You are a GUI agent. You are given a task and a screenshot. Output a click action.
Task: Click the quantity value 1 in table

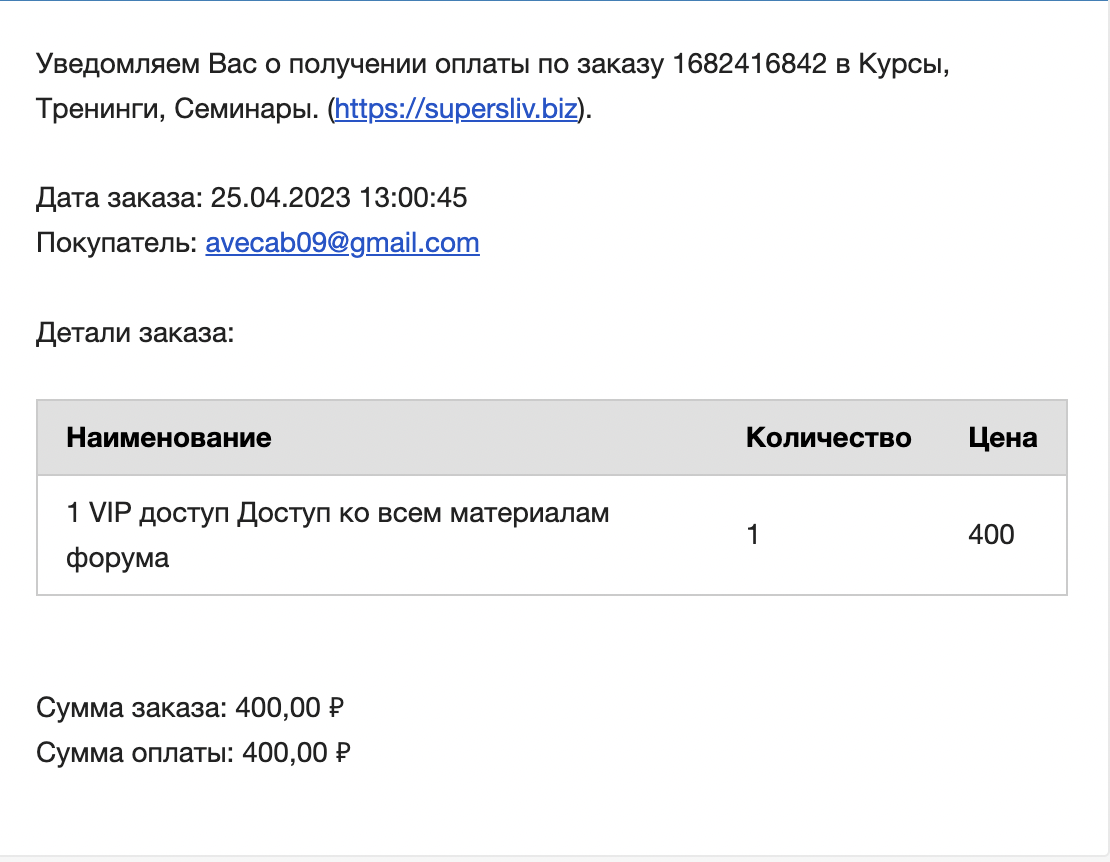pyautogui.click(x=753, y=534)
